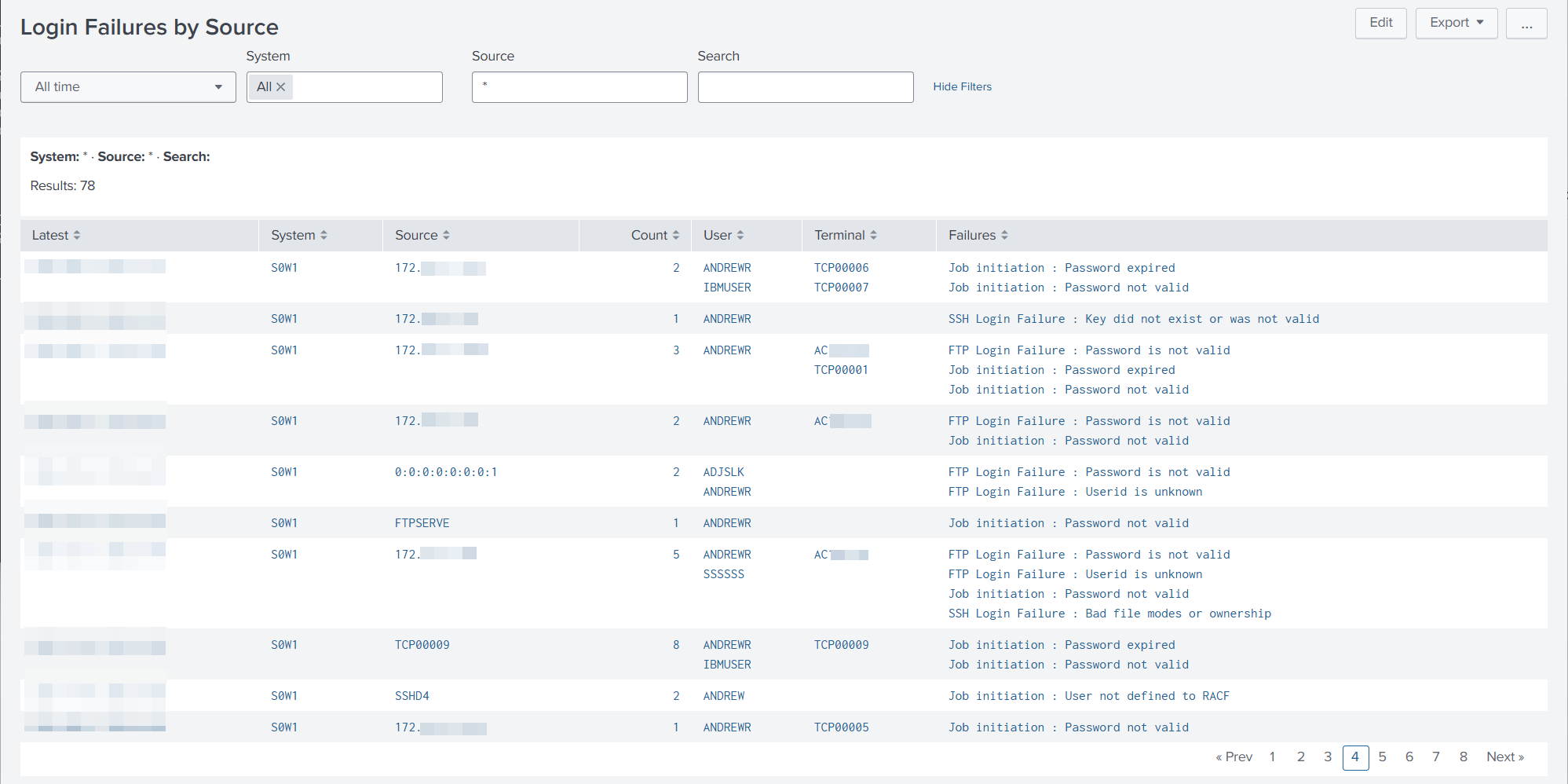This screenshot has width=1568, height=784.
Task: Sort by Source column sort arrows
Action: pyautogui.click(x=446, y=236)
